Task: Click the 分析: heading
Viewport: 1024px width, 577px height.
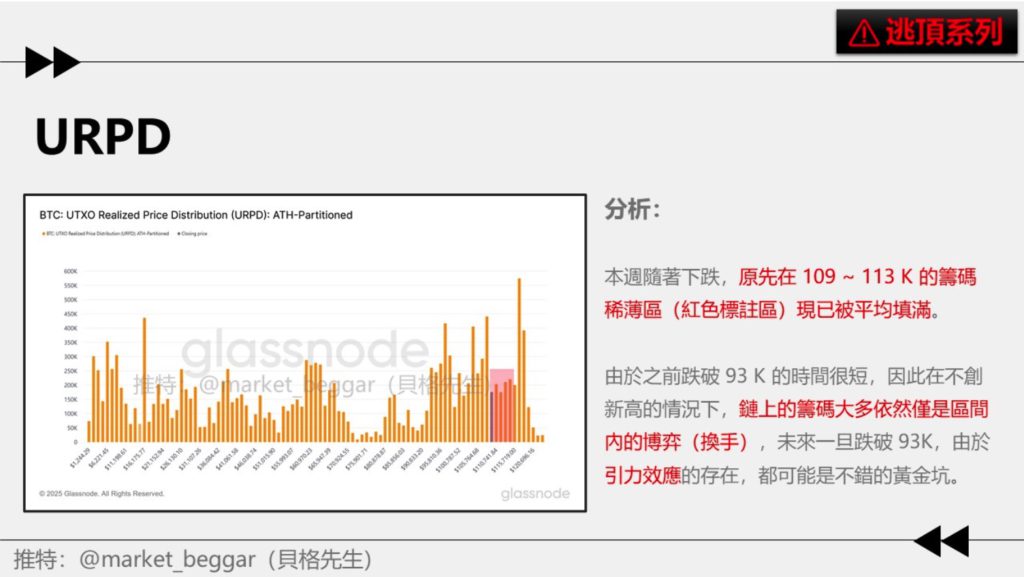Action: tap(632, 210)
